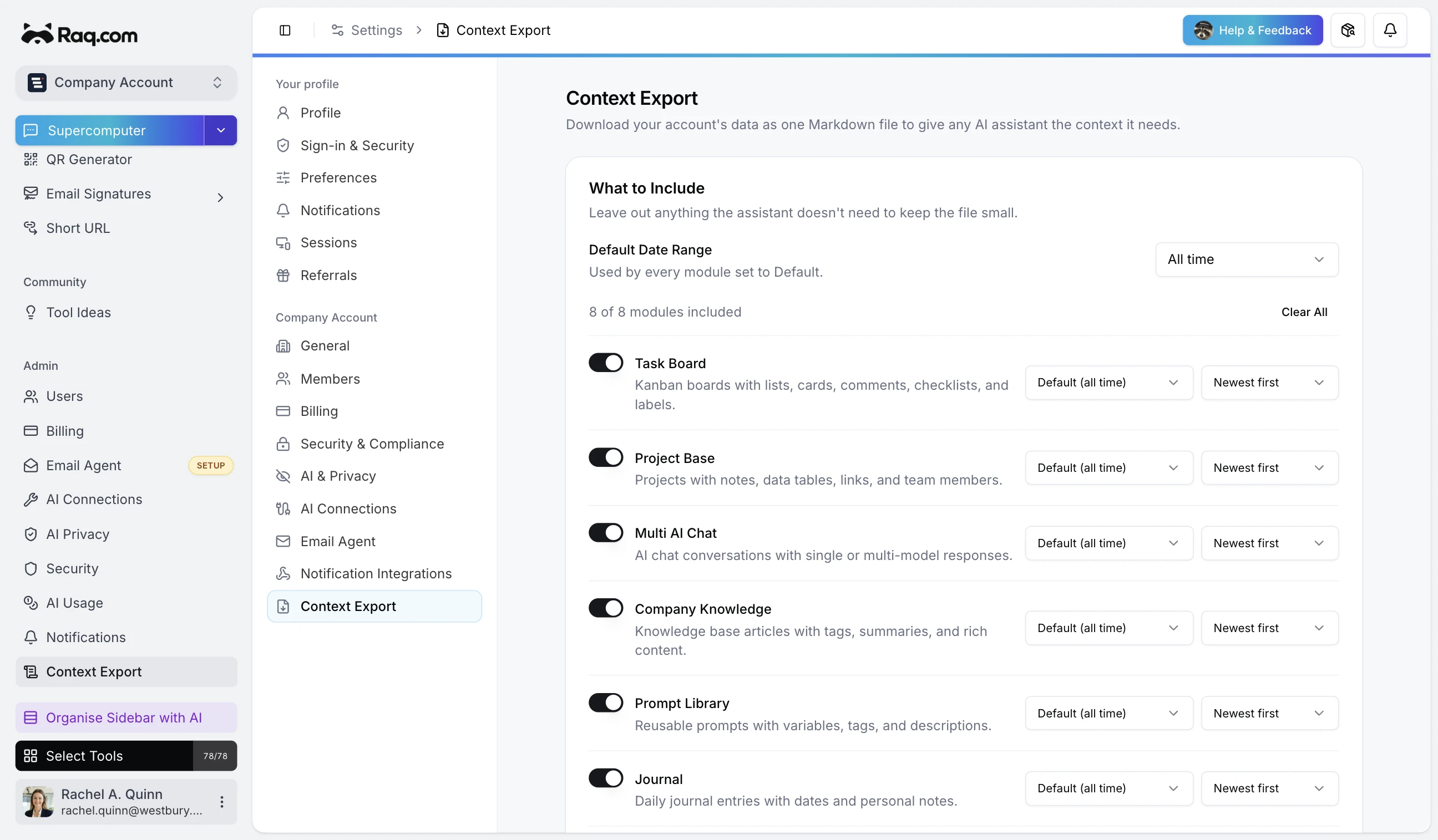
Task: Click the Raq.com raccoon logo
Action: [79, 34]
